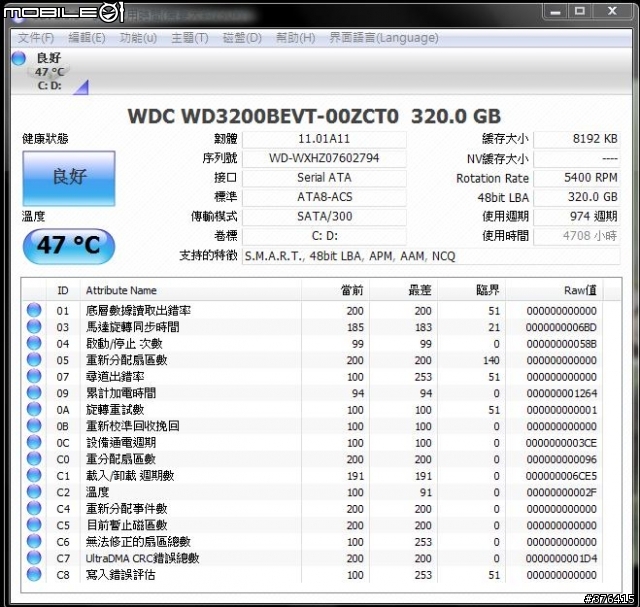Click the Attribute Name column header
The image size is (640, 607).
coord(191,291)
